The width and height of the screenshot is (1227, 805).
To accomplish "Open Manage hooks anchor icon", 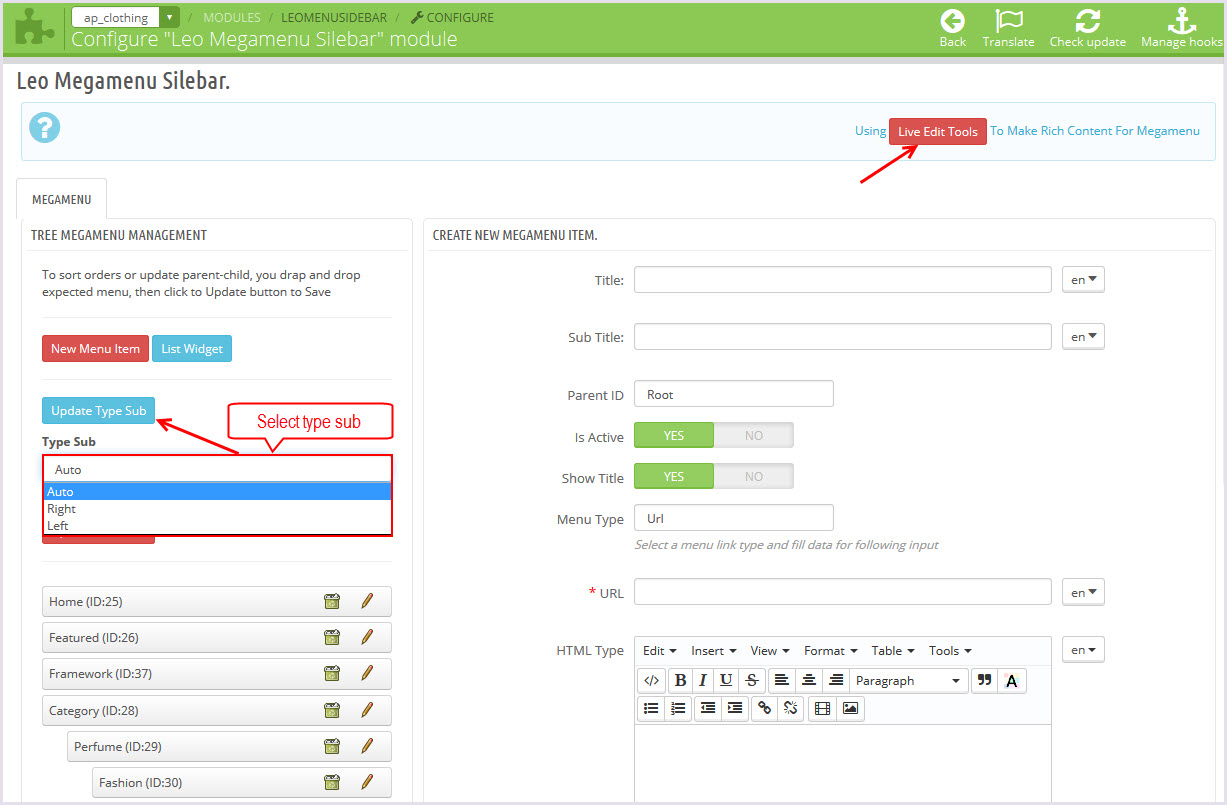I will (1182, 20).
